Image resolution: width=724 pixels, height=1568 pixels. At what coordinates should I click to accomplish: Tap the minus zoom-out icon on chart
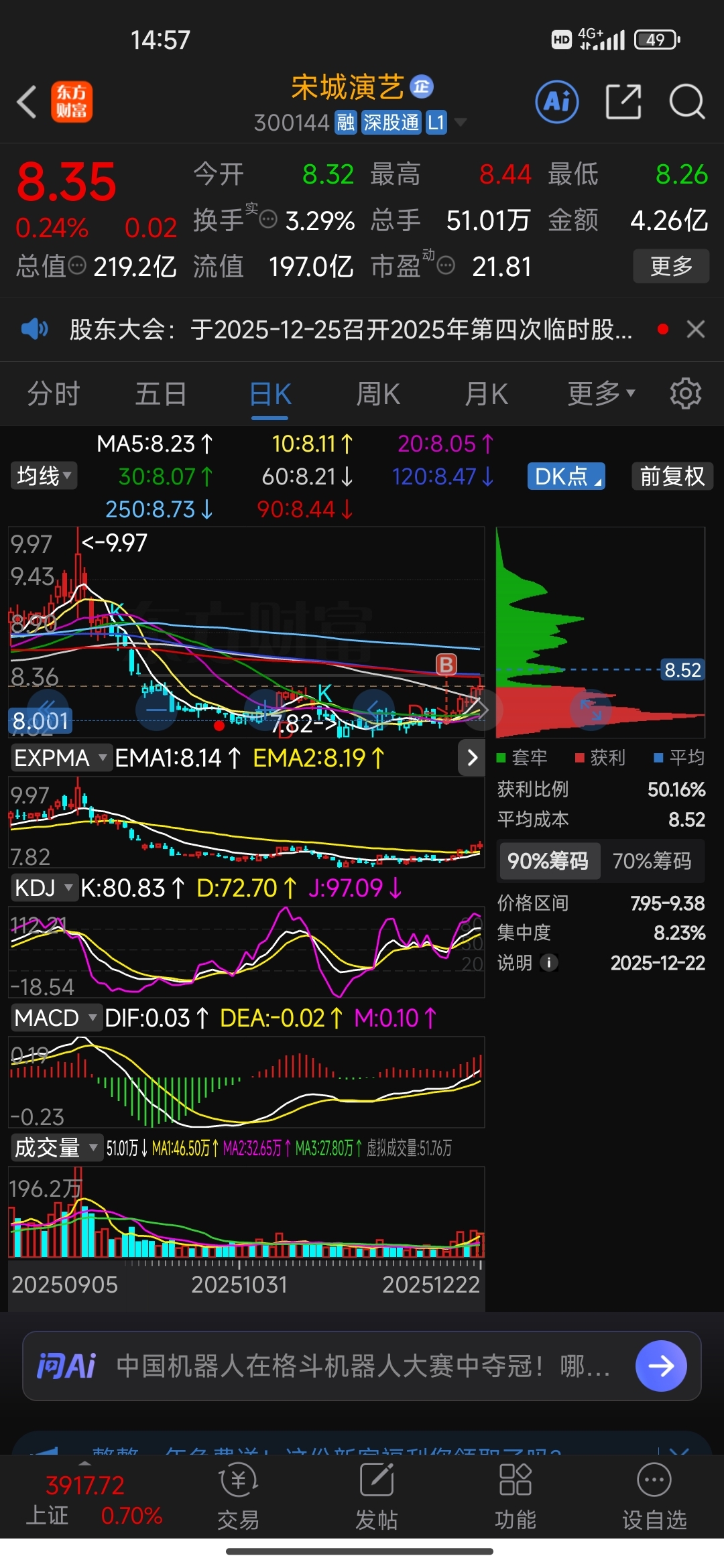(157, 710)
